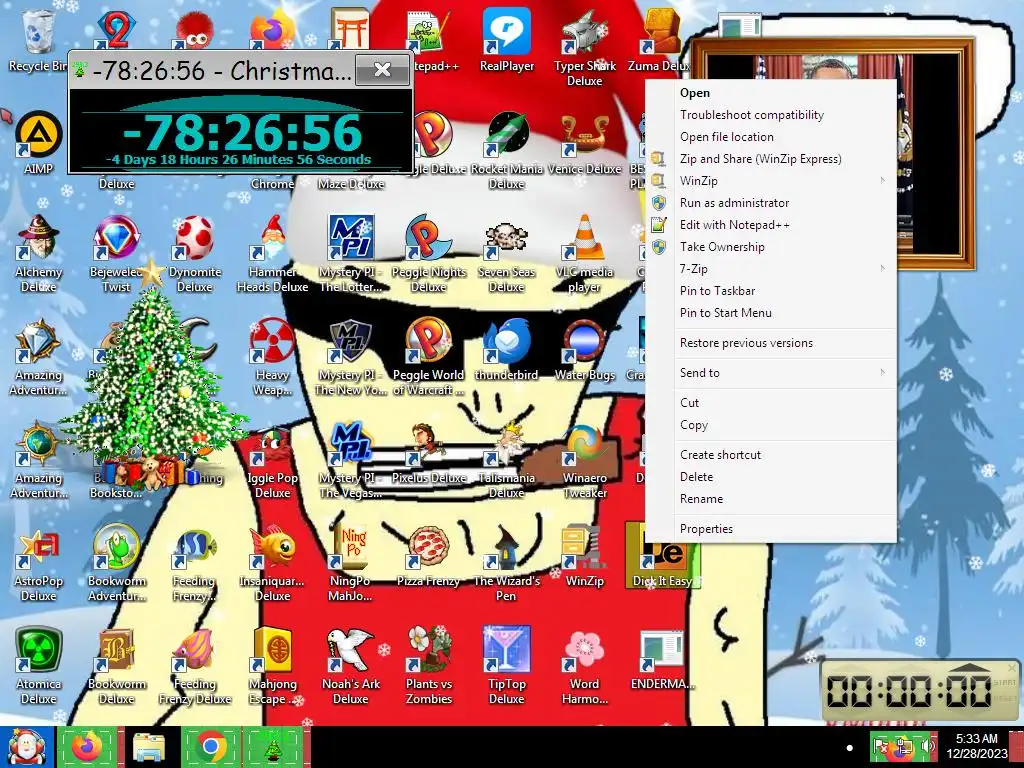
Task: Open the ENDERMA desktop shortcut
Action: (662, 658)
